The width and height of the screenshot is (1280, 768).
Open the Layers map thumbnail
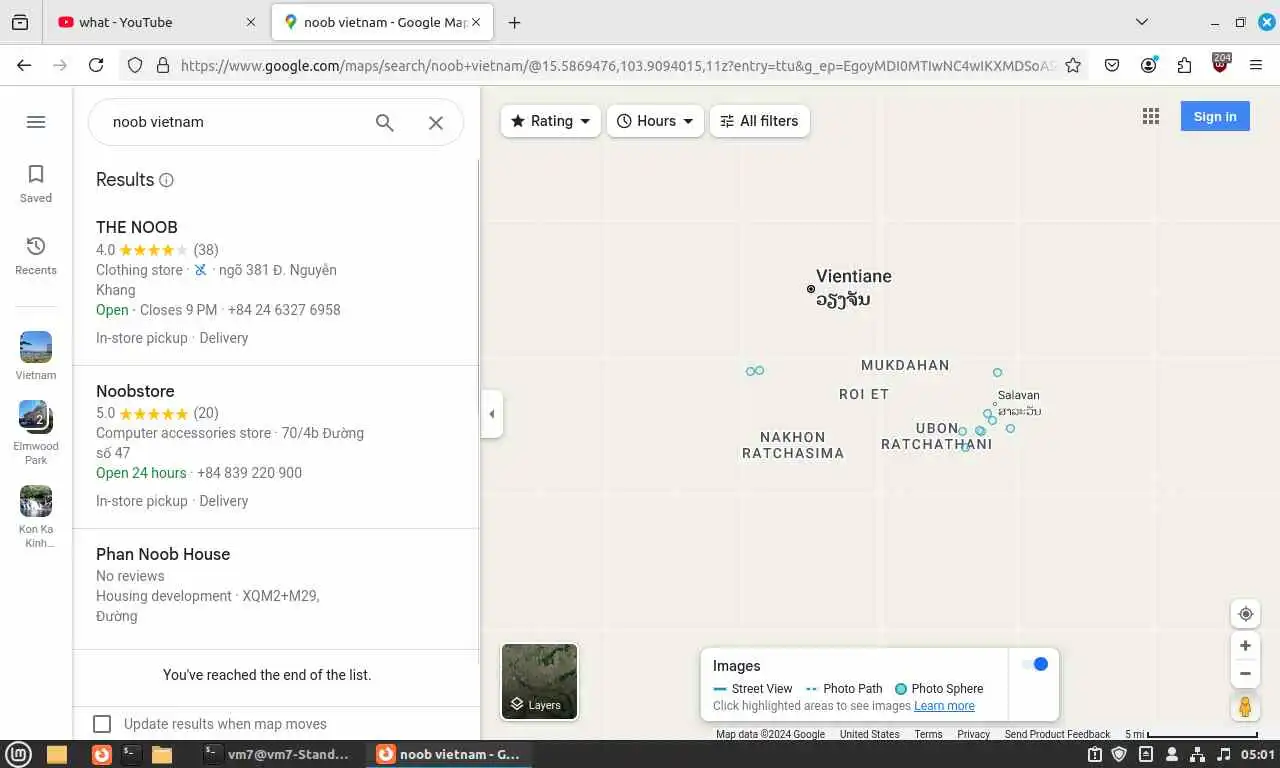(540, 681)
